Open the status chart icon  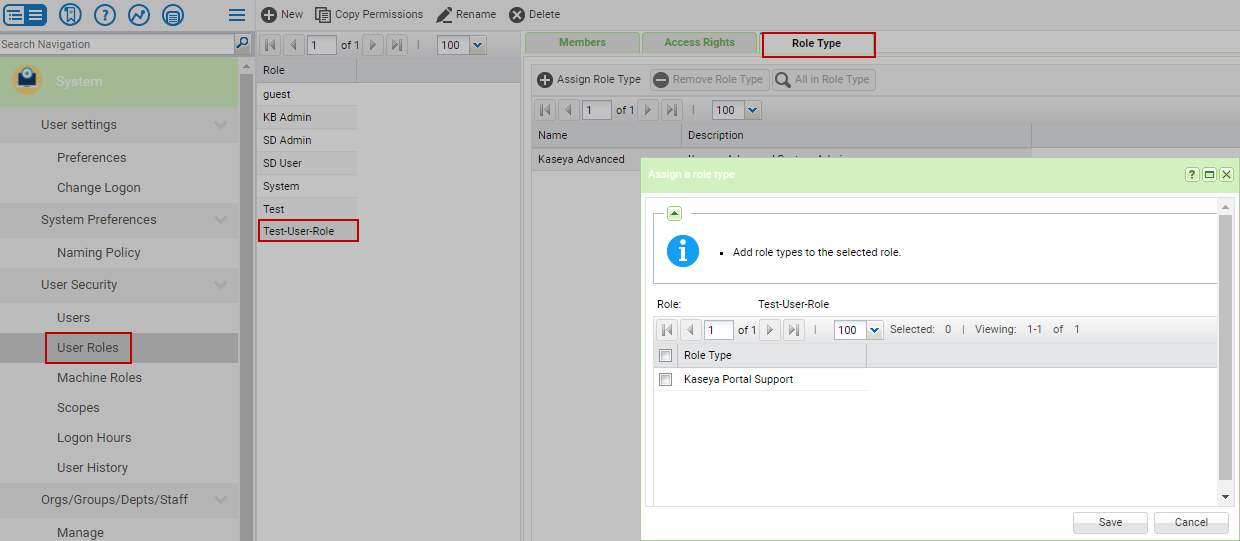(139, 15)
